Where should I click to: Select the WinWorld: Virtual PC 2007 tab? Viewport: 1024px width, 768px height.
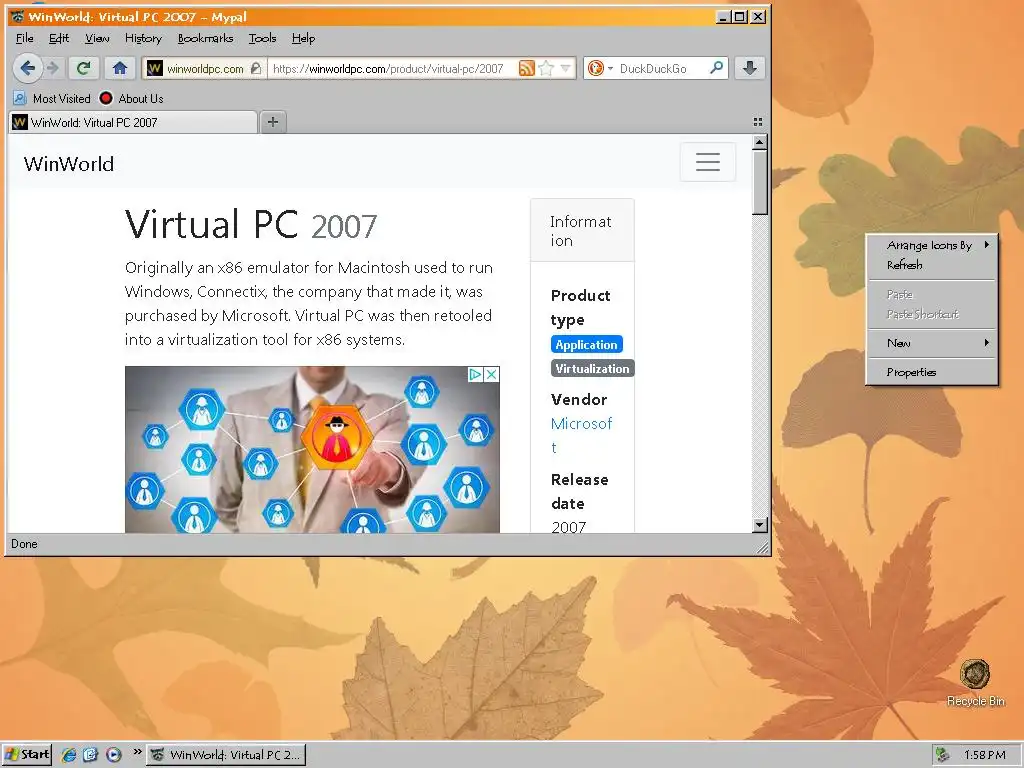coord(133,122)
